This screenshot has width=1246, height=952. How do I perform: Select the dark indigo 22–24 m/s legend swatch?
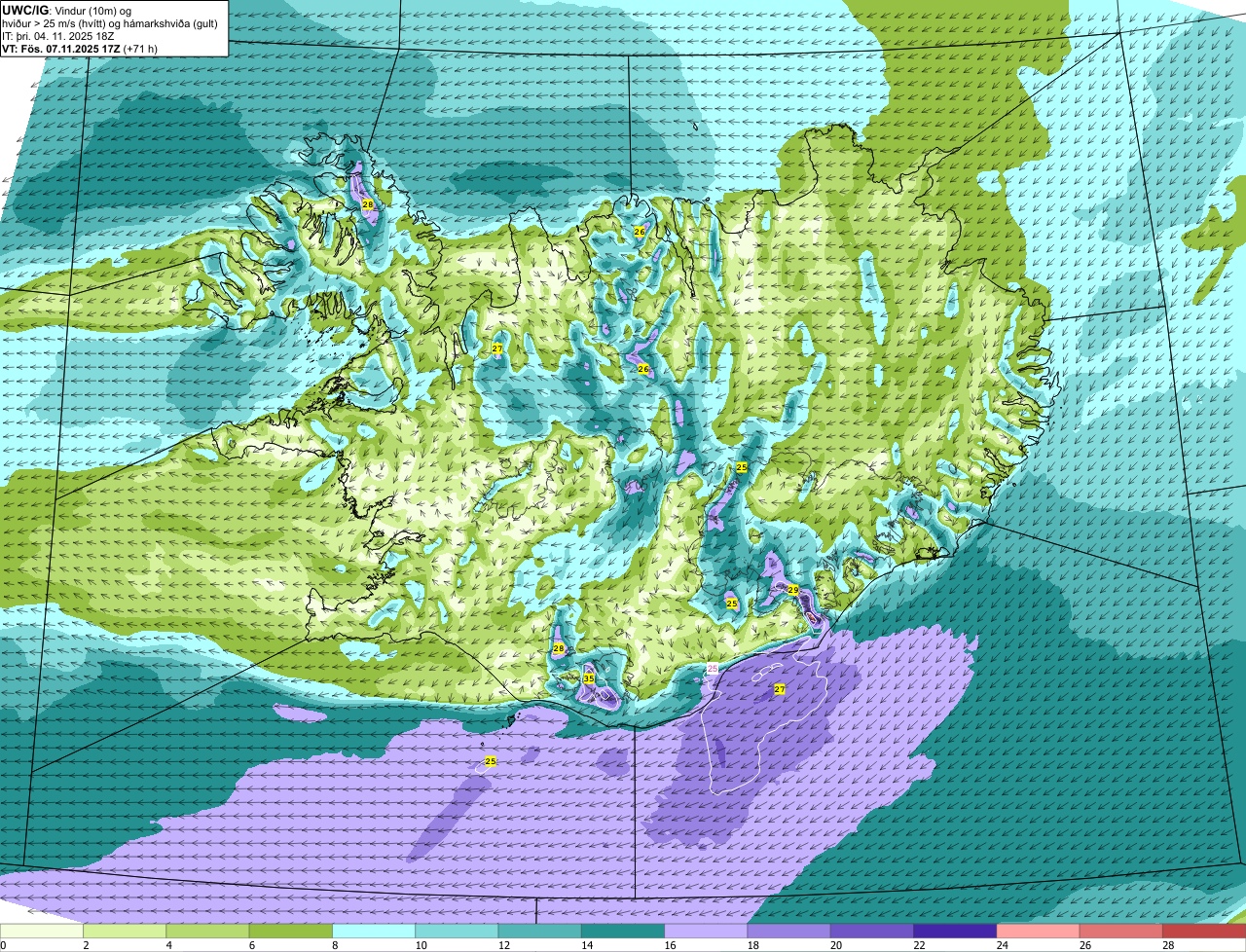955,932
